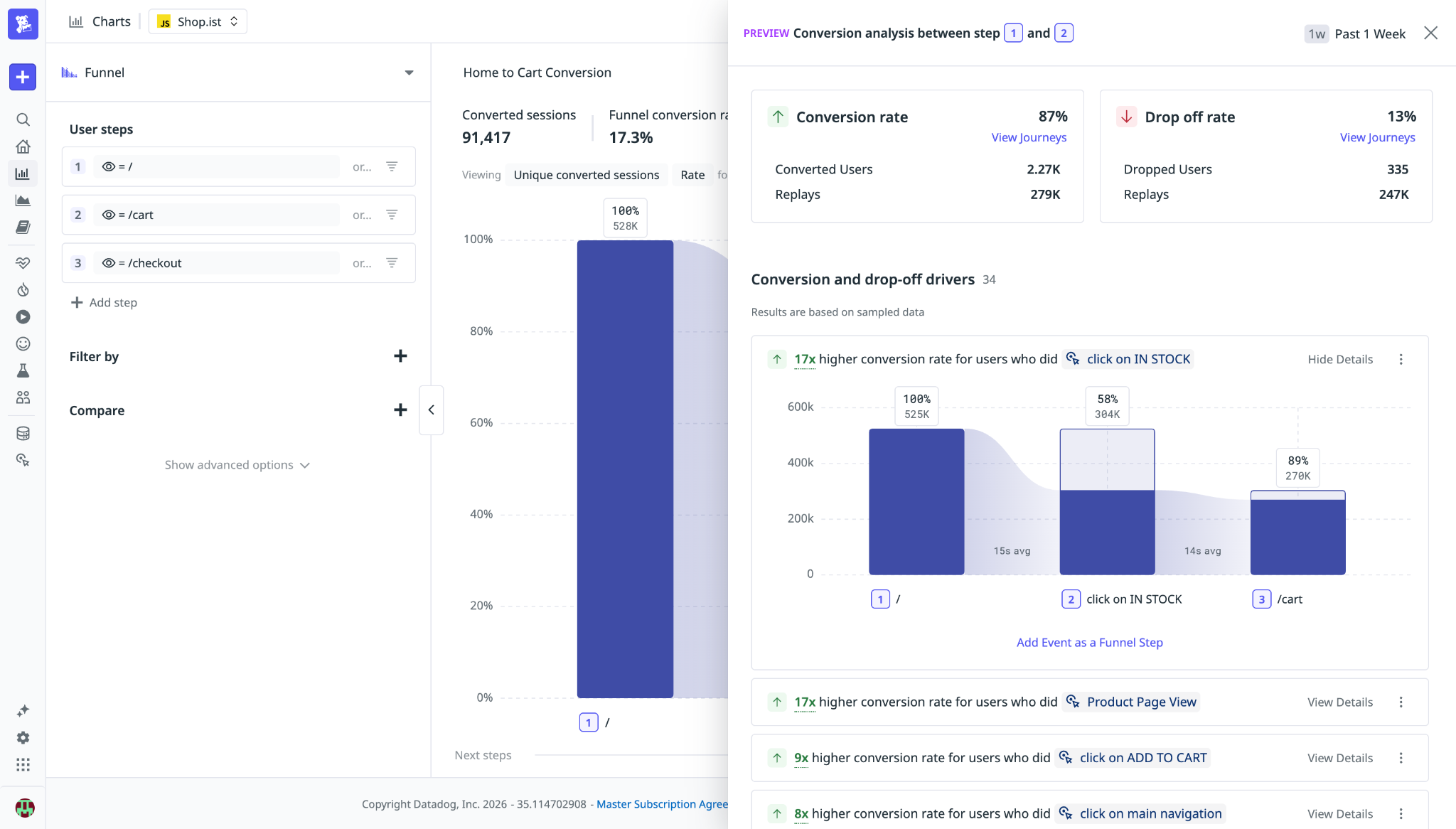Click the 'click on main navigation' action tag

[x=1140, y=814]
